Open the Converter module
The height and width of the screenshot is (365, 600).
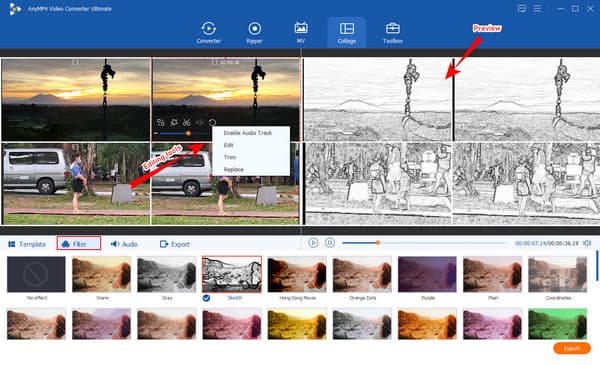click(x=208, y=33)
